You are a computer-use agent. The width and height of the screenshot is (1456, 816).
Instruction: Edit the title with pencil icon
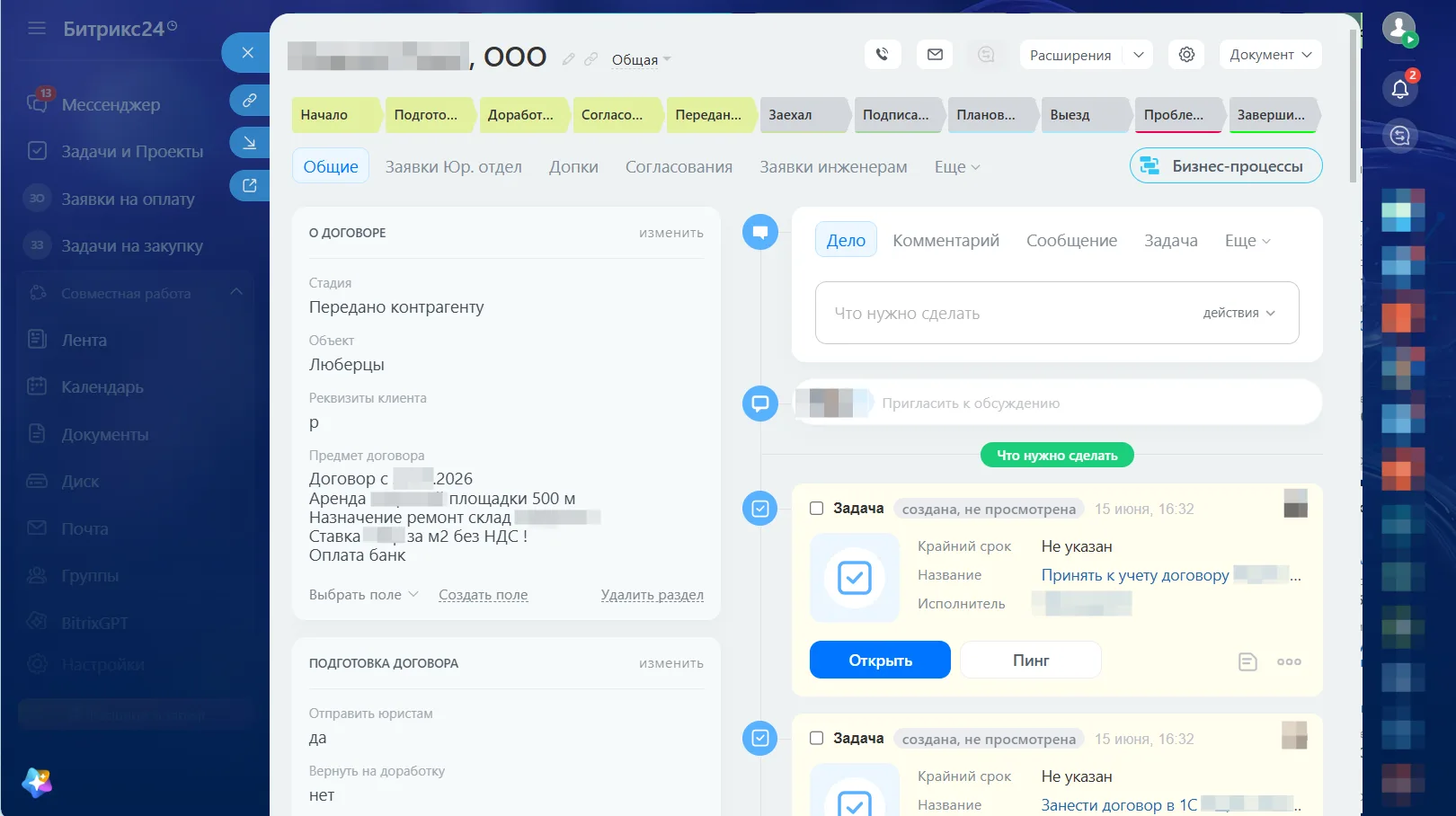[568, 59]
